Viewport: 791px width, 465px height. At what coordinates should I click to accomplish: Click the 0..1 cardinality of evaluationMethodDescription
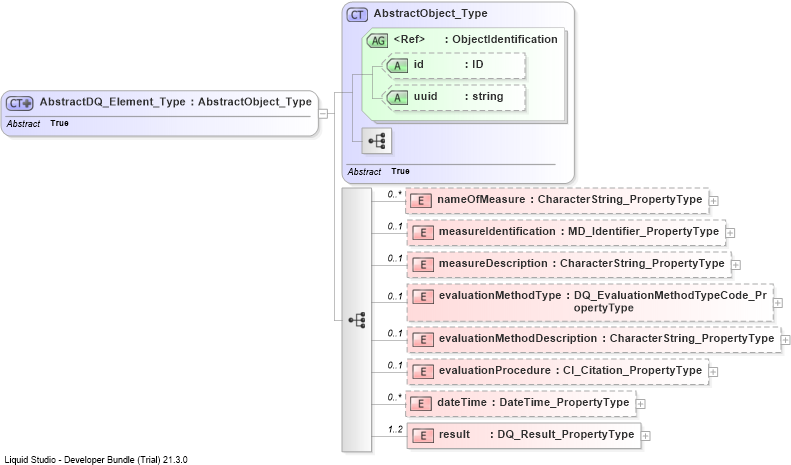[396, 333]
